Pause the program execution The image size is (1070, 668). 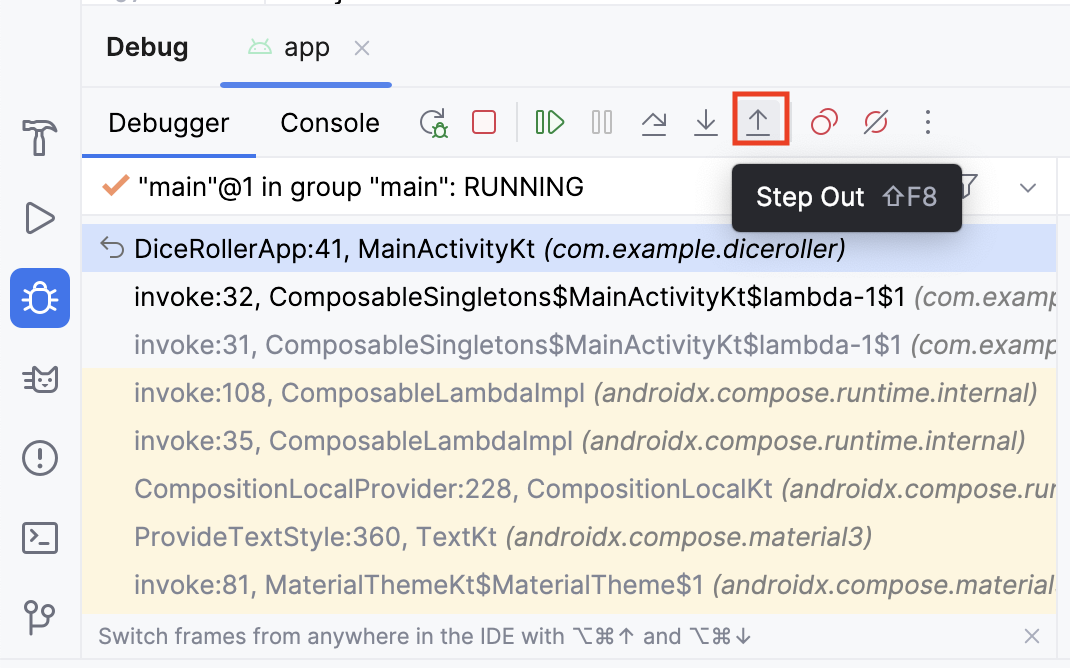[x=602, y=122]
